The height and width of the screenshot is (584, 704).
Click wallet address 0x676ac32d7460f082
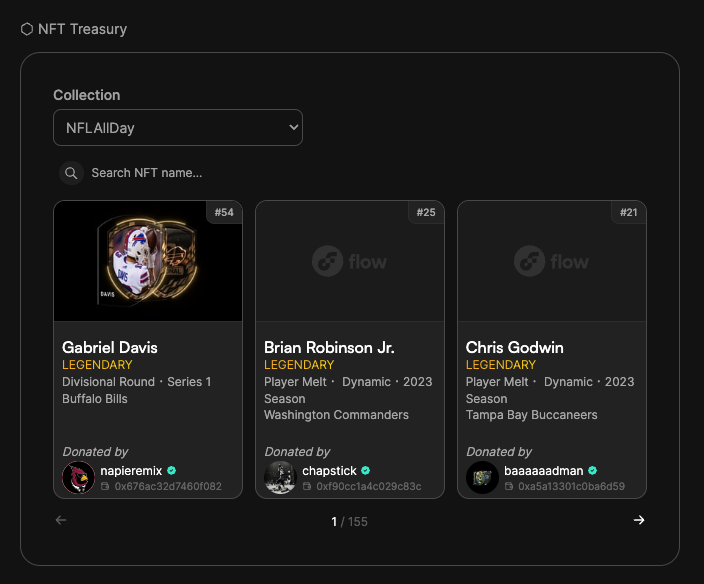(x=168, y=486)
